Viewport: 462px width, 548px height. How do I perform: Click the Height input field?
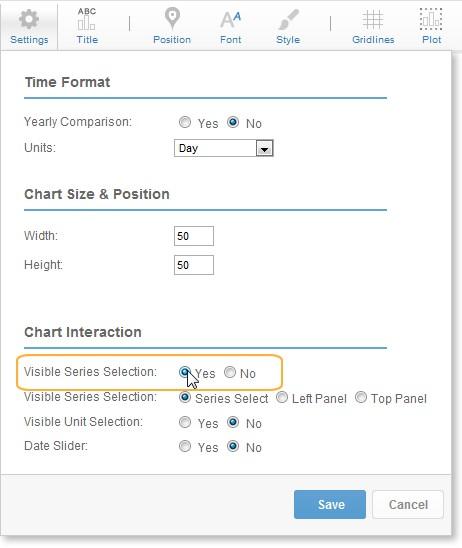pos(194,265)
